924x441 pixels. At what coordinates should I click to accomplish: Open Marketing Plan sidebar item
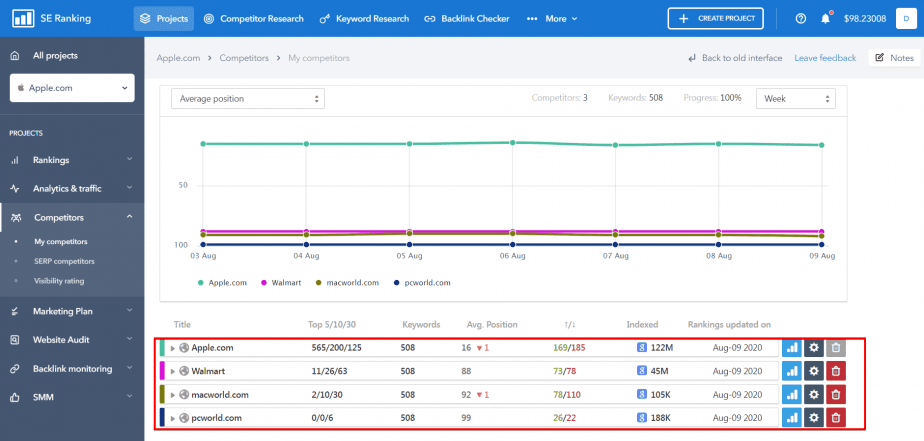[72, 311]
